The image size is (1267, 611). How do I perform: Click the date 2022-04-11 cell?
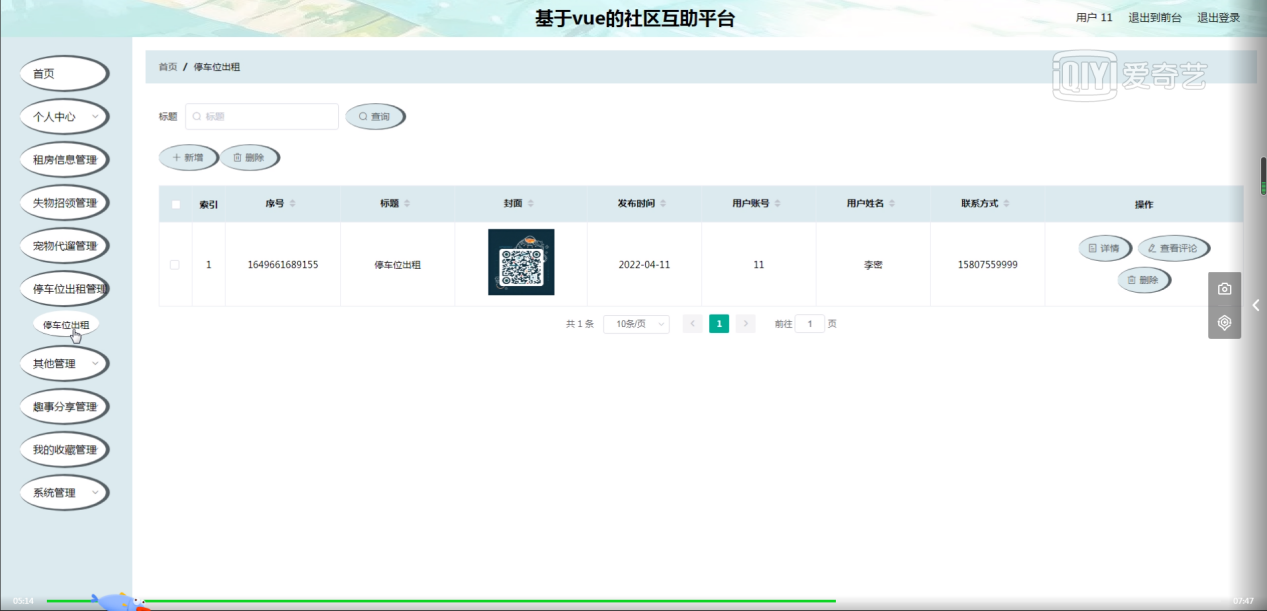coord(644,265)
